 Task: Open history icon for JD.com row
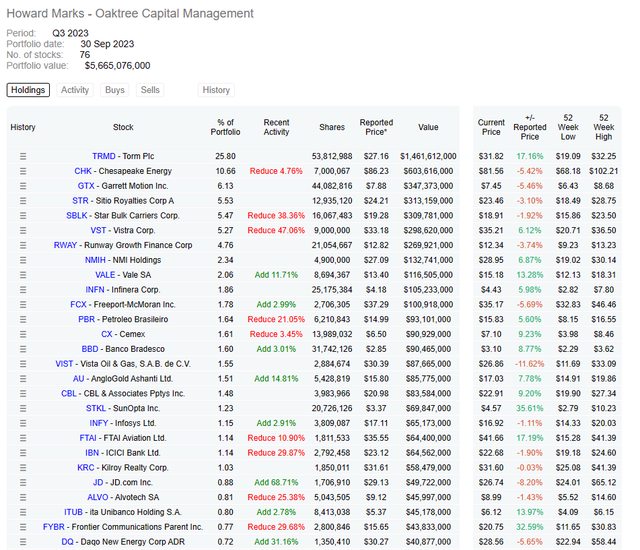click(x=23, y=482)
